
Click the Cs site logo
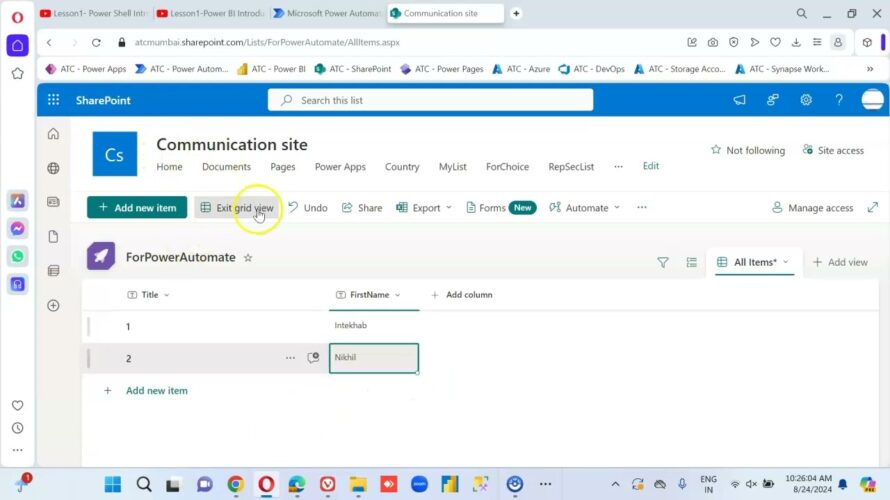115,154
